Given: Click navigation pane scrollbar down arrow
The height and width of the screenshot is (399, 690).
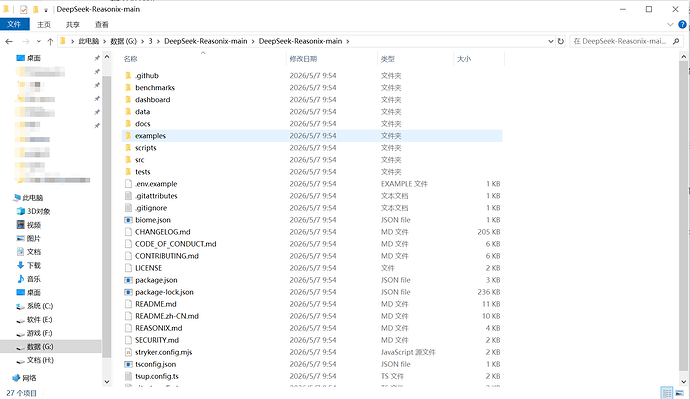Looking at the screenshot, I should (x=106, y=382).
